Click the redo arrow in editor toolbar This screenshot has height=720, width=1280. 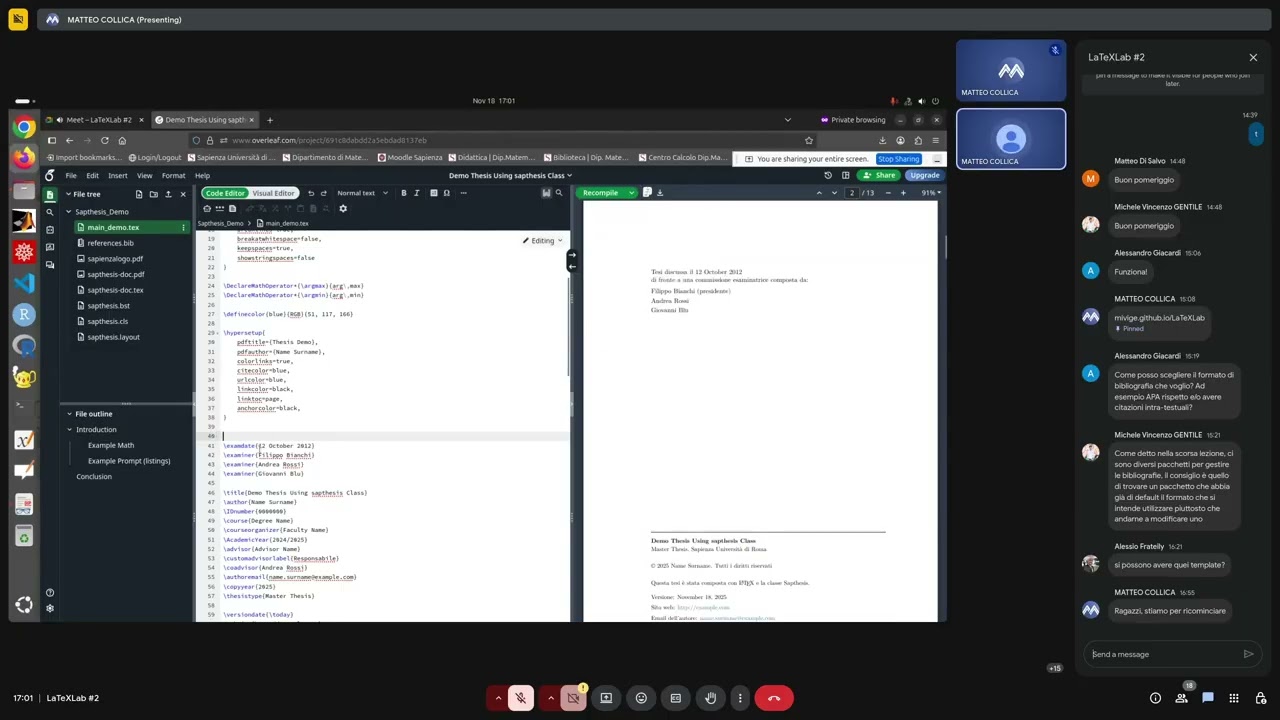[x=324, y=193]
